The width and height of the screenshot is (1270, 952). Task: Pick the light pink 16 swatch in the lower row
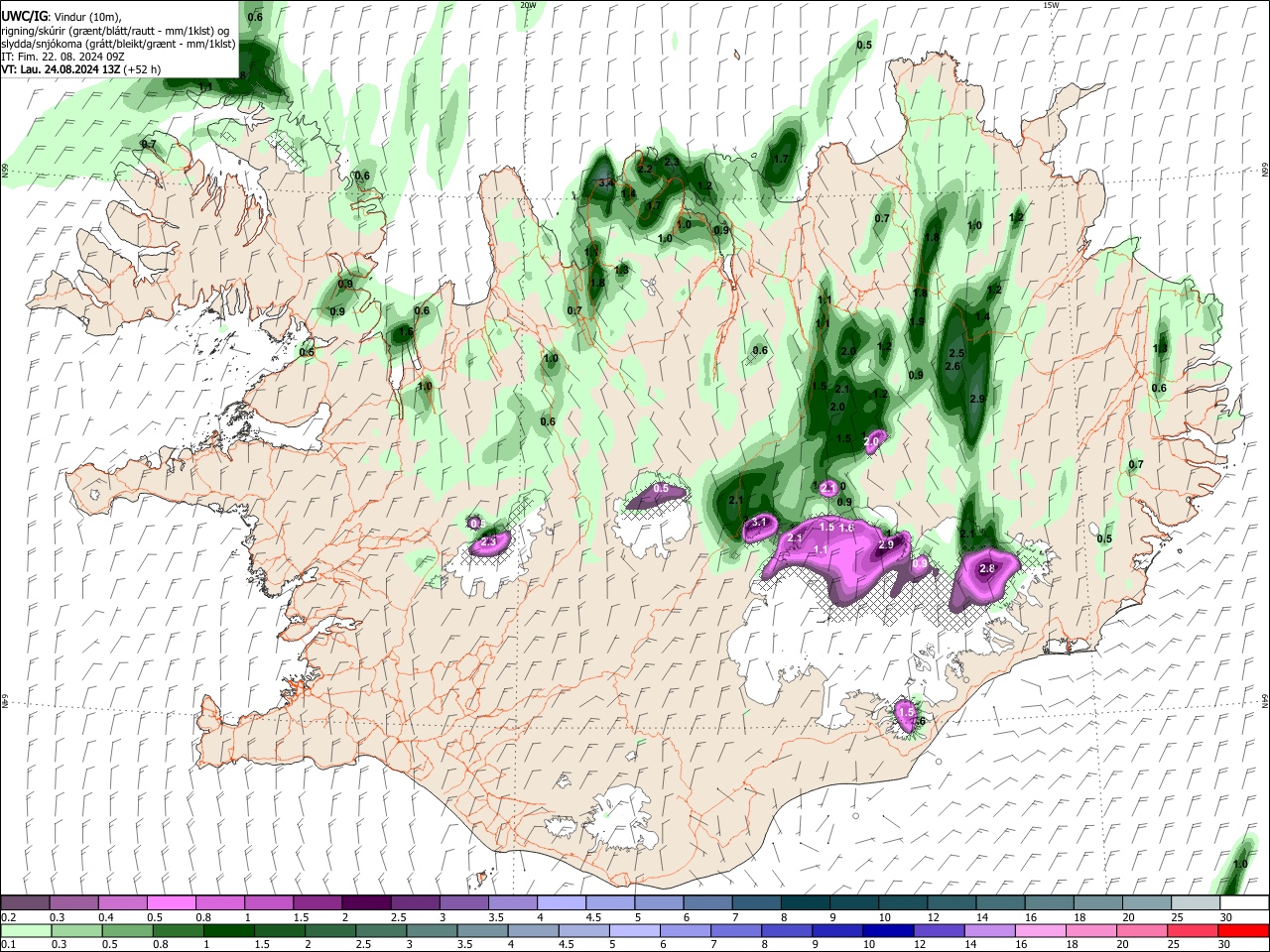point(1042,930)
